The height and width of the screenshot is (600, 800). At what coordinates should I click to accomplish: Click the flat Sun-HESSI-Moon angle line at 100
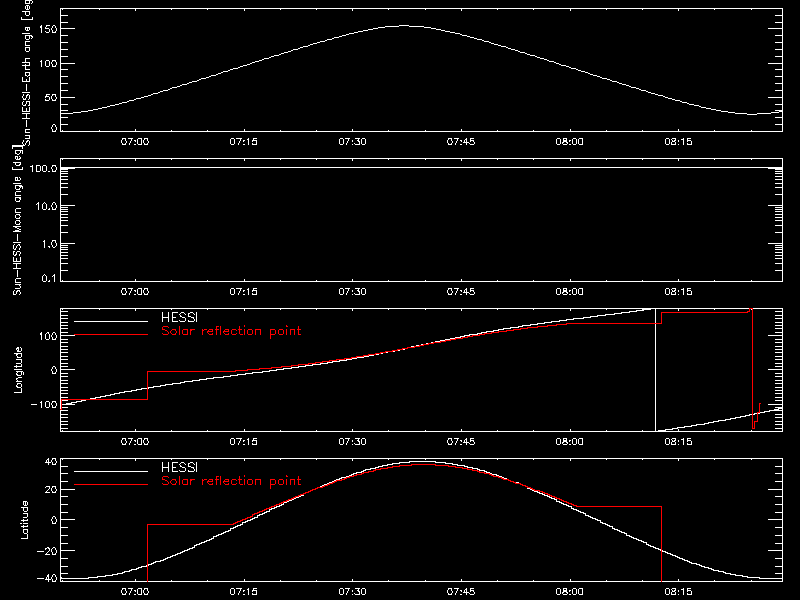point(421,167)
